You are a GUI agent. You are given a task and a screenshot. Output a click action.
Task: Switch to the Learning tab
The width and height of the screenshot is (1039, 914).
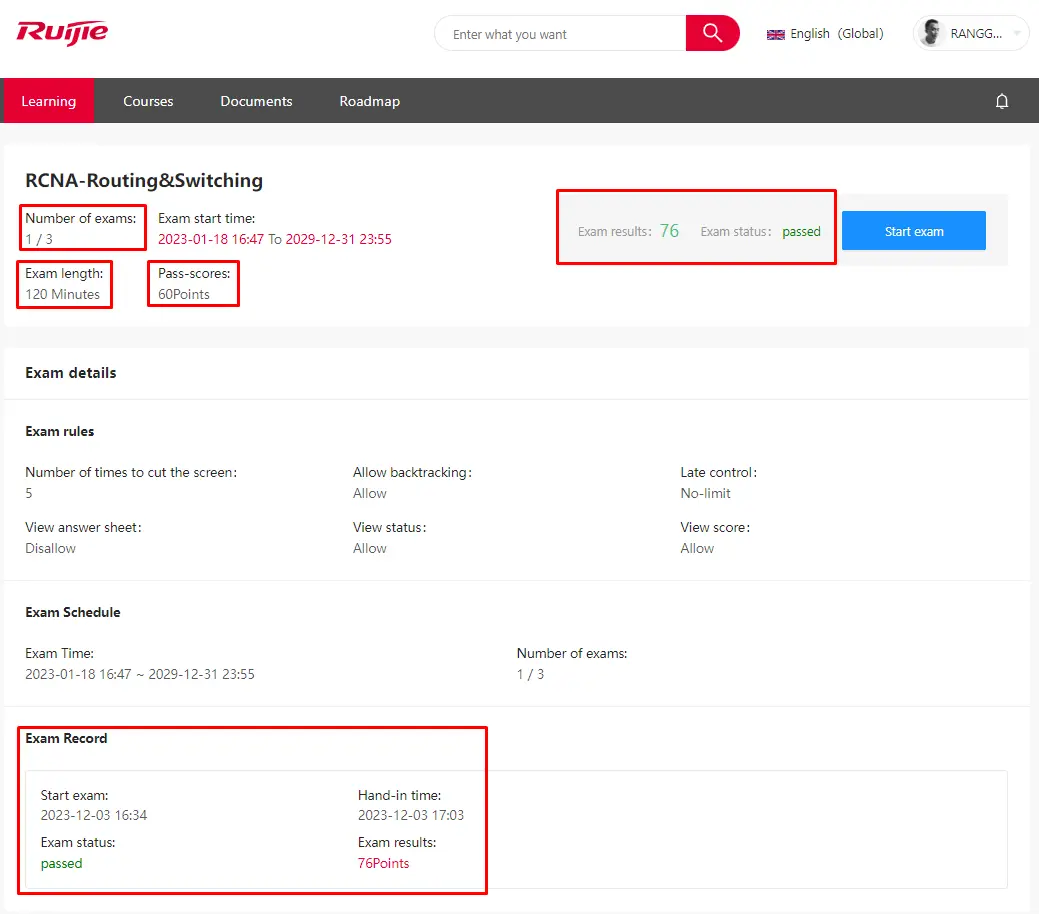(x=49, y=101)
